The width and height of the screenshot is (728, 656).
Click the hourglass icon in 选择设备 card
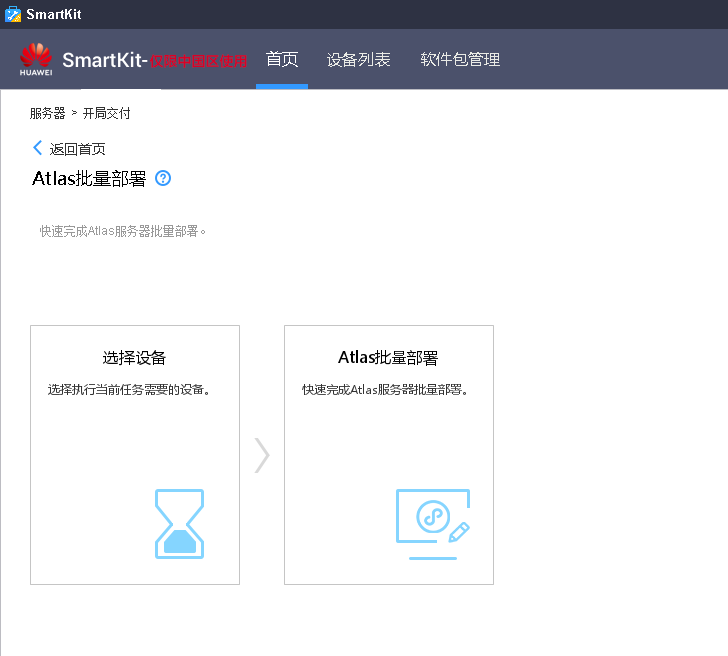tap(179, 524)
